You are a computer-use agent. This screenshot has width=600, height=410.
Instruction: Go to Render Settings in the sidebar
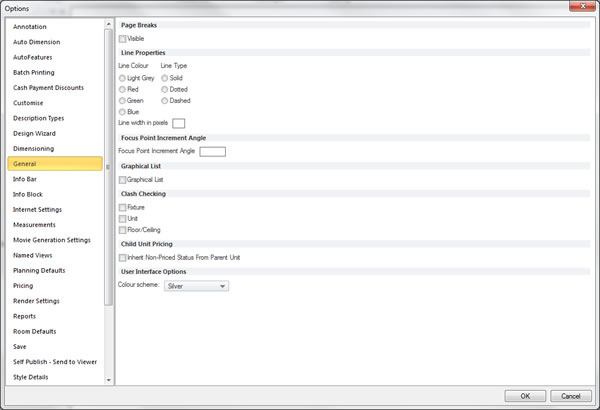(36, 301)
